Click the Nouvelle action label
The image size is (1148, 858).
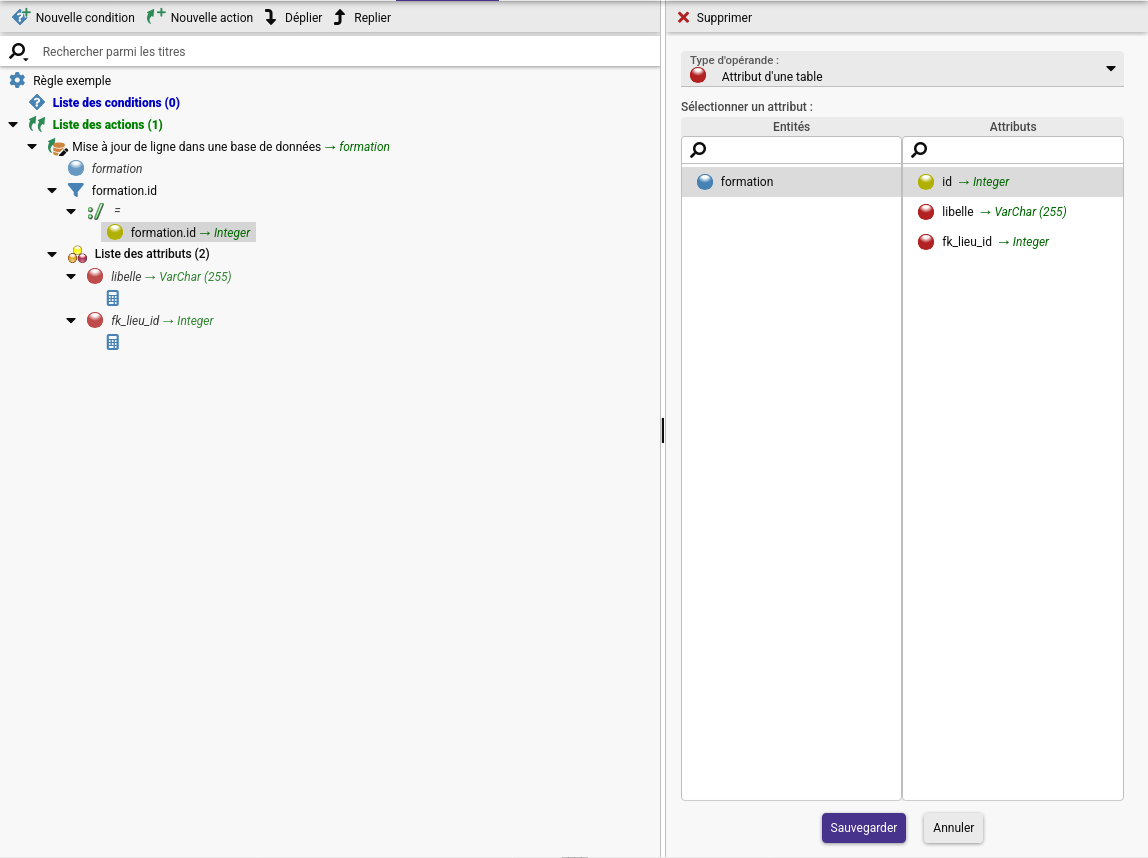point(212,18)
